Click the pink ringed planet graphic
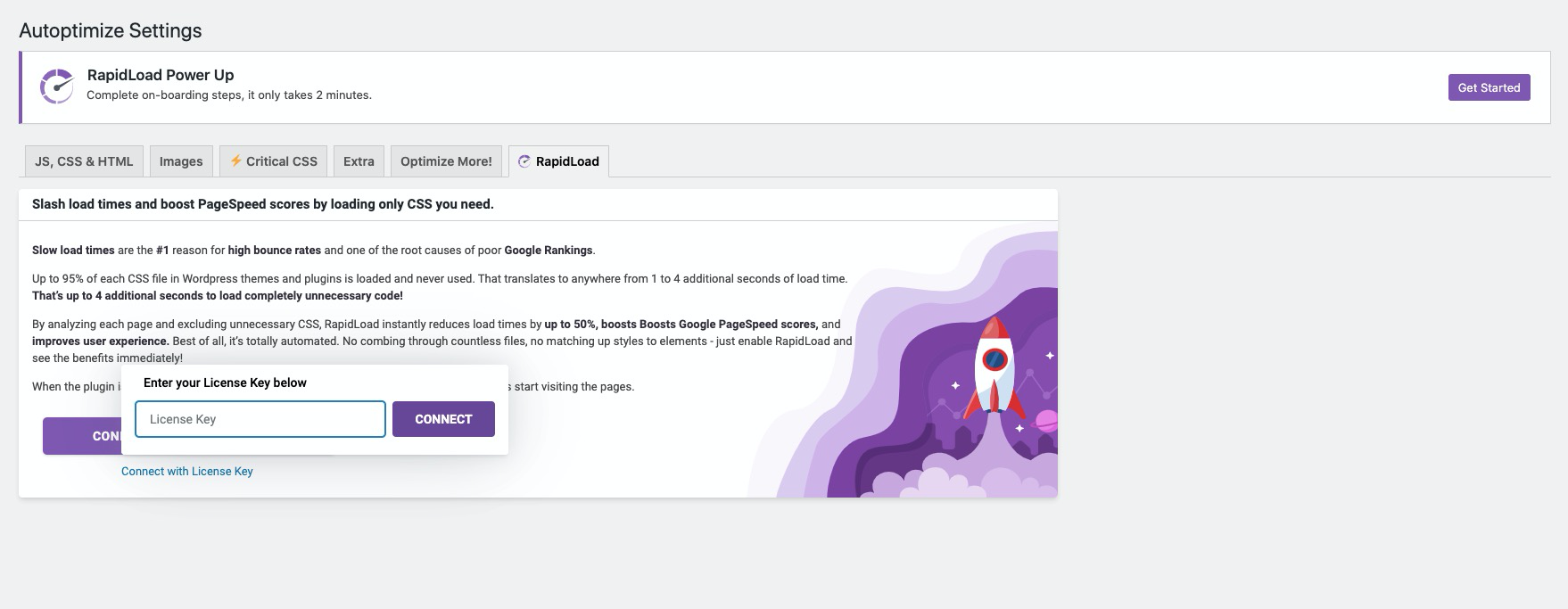Image resolution: width=1568 pixels, height=609 pixels. point(1046,421)
